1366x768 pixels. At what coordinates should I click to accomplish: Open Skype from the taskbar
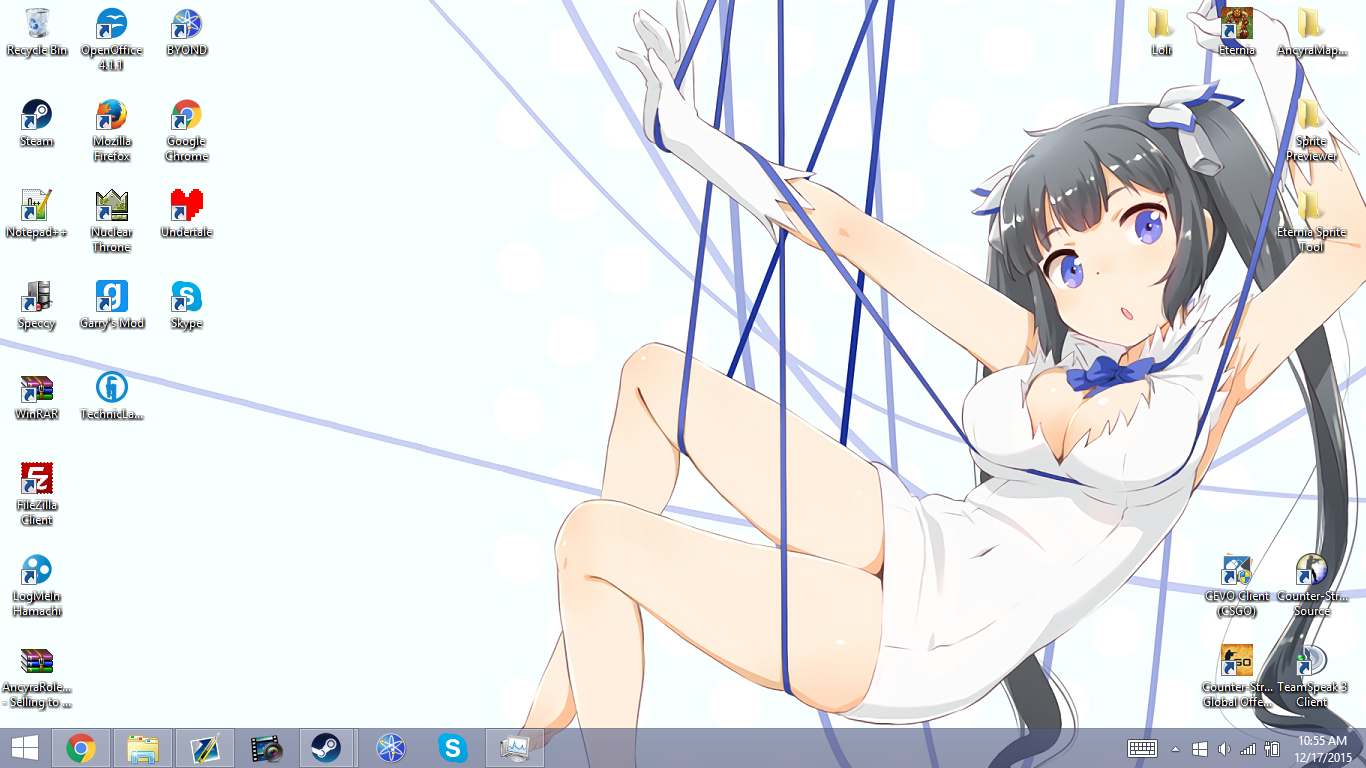point(453,748)
